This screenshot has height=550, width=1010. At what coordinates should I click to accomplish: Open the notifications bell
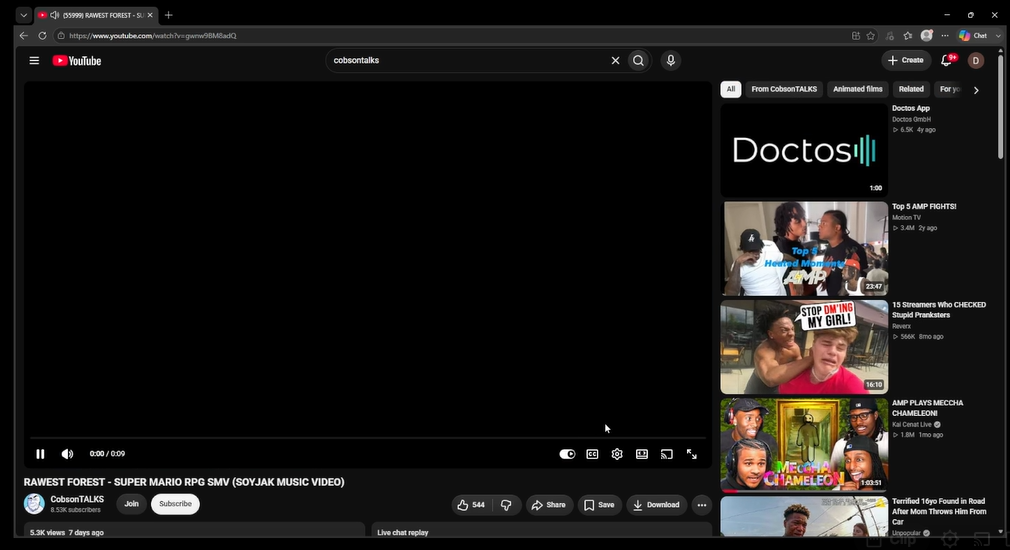coord(947,60)
